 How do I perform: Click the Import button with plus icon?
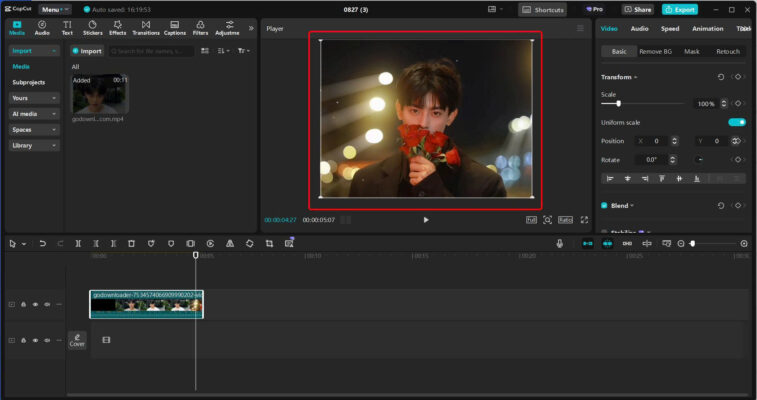(x=87, y=51)
